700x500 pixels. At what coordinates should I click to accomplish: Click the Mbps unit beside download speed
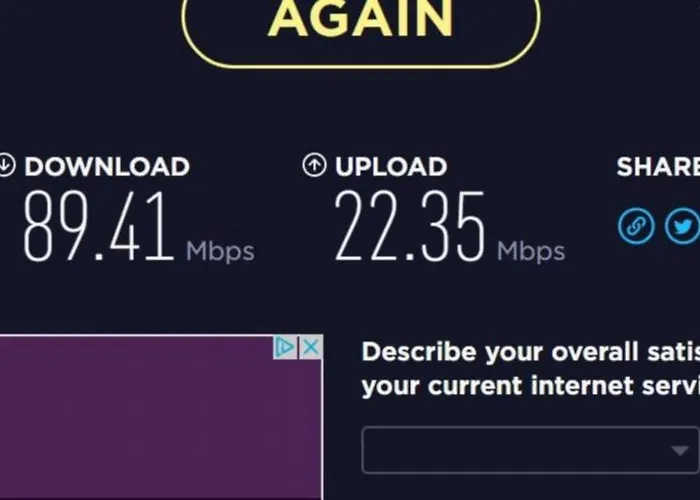220,251
